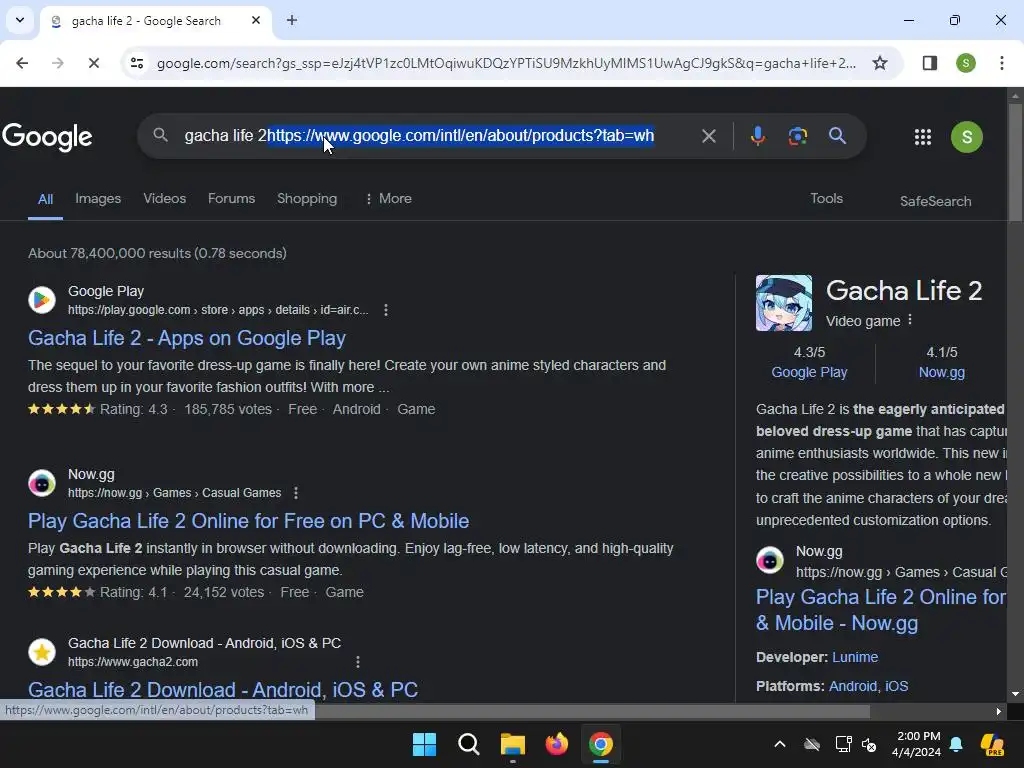Open SafeSearch settings

click(935, 201)
